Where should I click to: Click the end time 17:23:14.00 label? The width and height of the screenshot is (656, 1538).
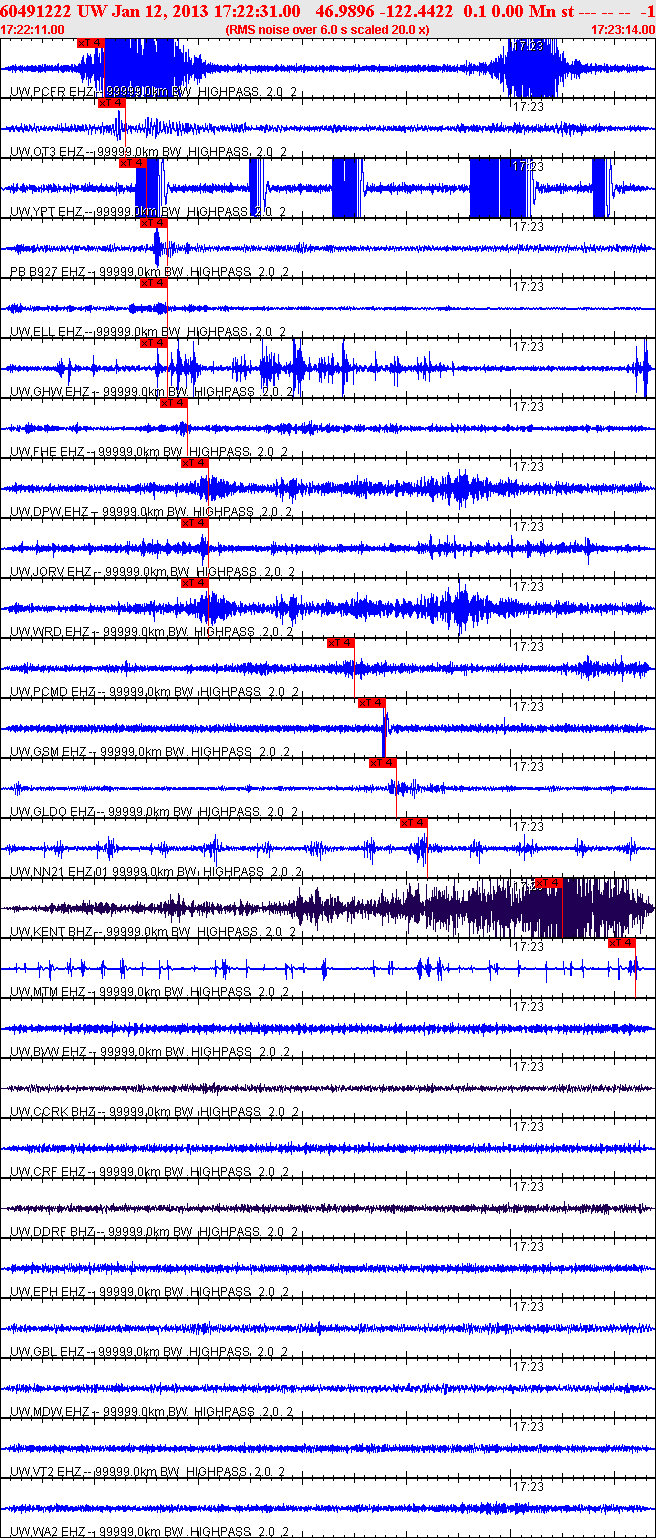coord(623,30)
